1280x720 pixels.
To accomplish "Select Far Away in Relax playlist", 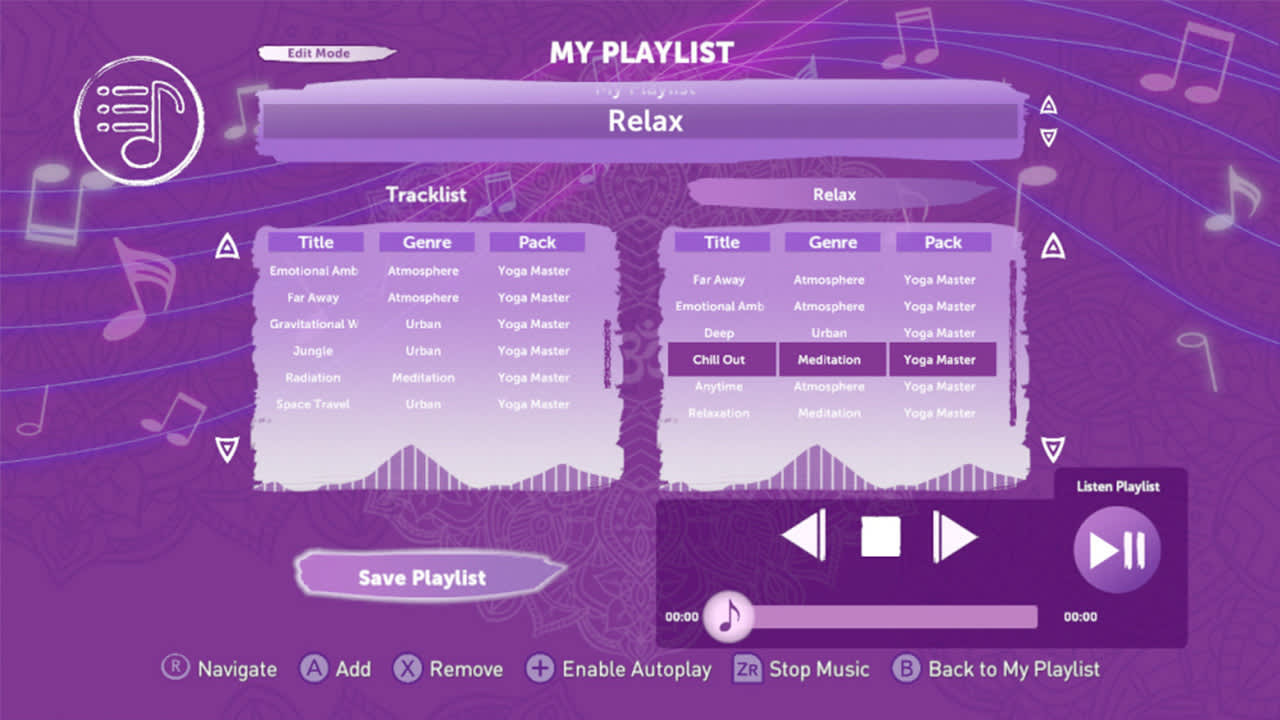I will 719,280.
